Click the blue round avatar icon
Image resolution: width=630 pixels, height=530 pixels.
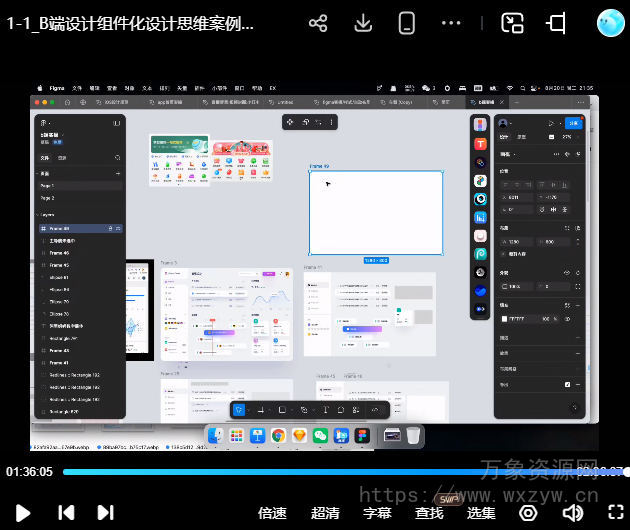[610, 23]
